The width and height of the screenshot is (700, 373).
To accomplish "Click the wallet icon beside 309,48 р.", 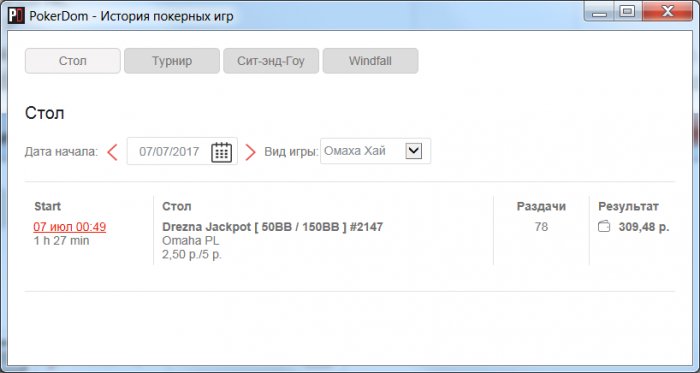I will coord(604,227).
